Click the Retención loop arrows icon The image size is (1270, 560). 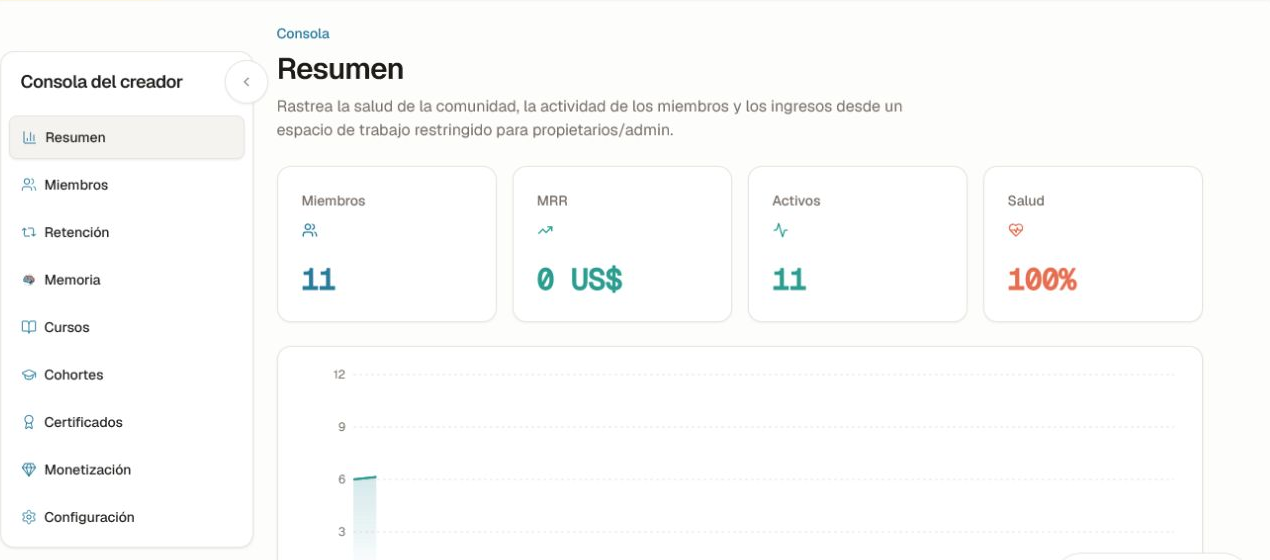tap(29, 232)
